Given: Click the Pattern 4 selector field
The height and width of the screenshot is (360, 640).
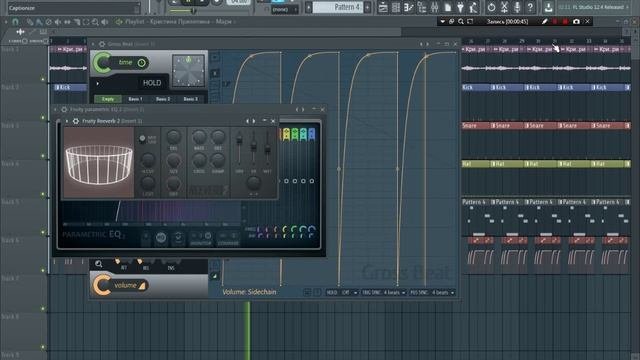Looking at the screenshot, I should (x=338, y=7).
